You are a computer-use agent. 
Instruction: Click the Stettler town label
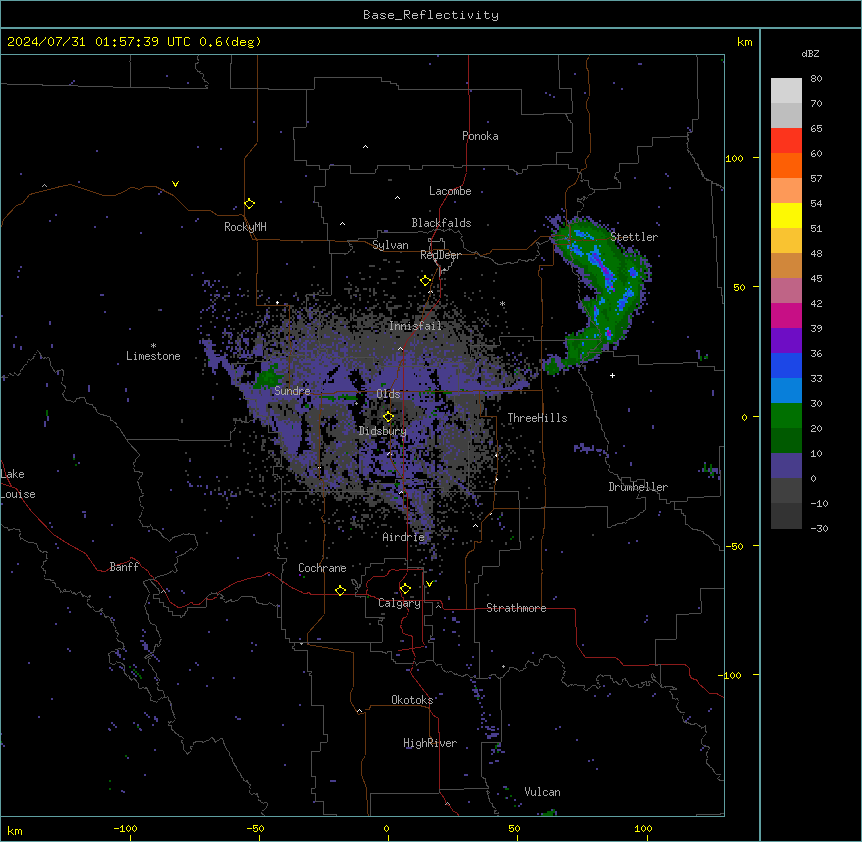tap(634, 237)
